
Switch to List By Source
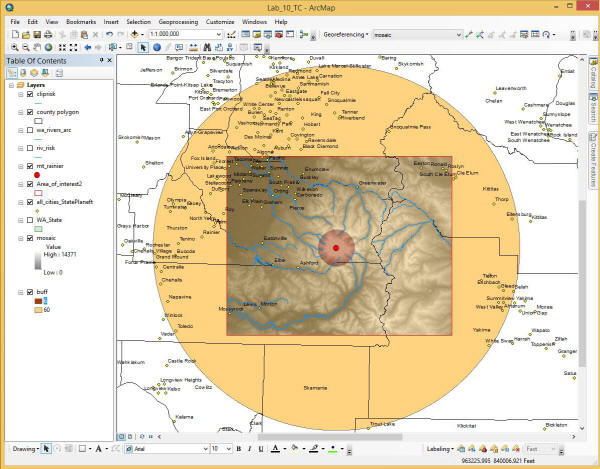click(x=23, y=73)
